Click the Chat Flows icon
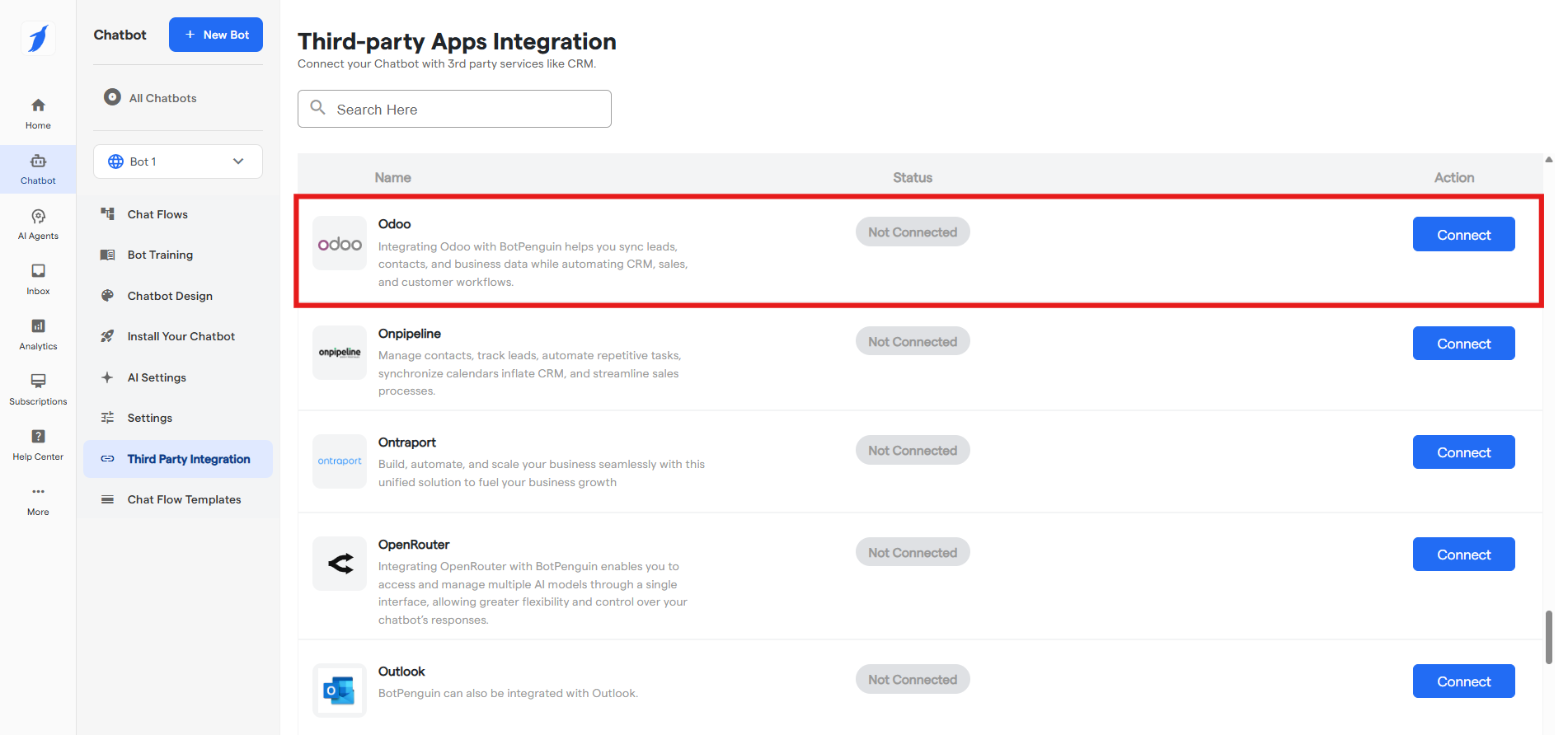Viewport: 1568px width, 735px height. 107,214
